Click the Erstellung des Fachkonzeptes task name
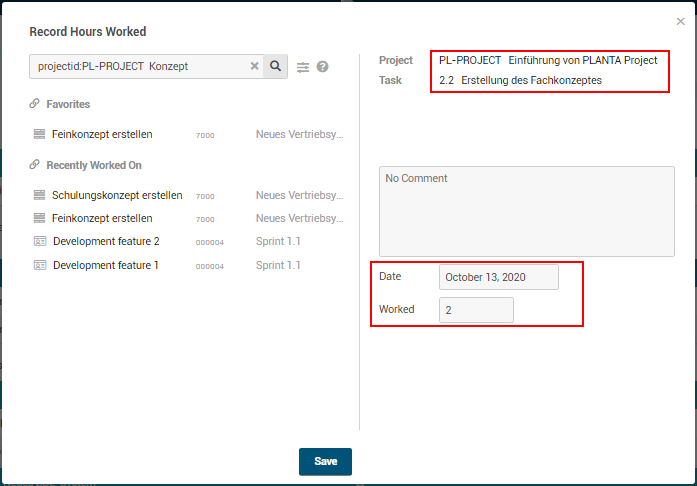Screen dimensions: 697x486 click(531, 80)
